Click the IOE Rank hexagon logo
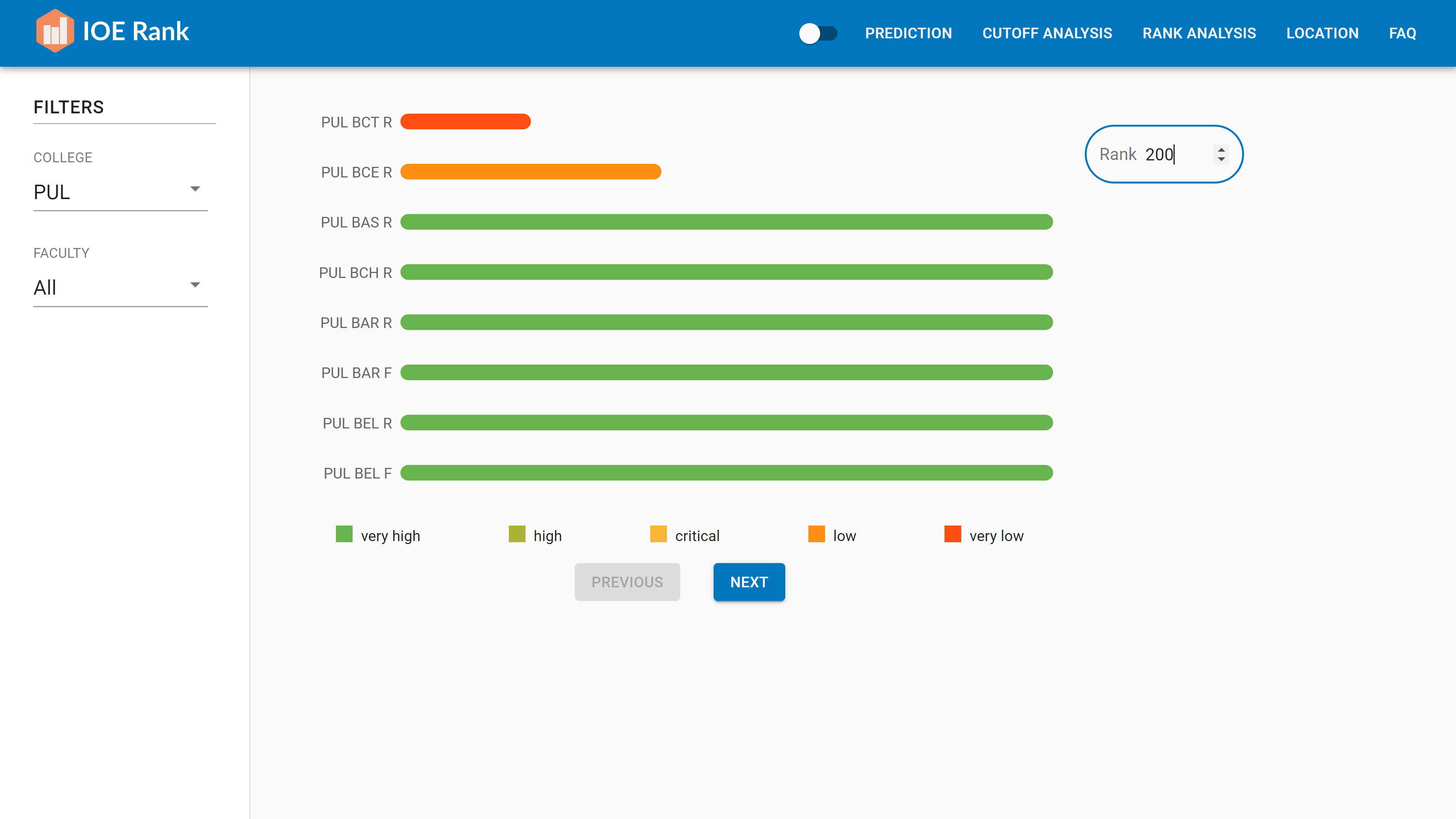This screenshot has width=1456, height=819. tap(54, 31)
